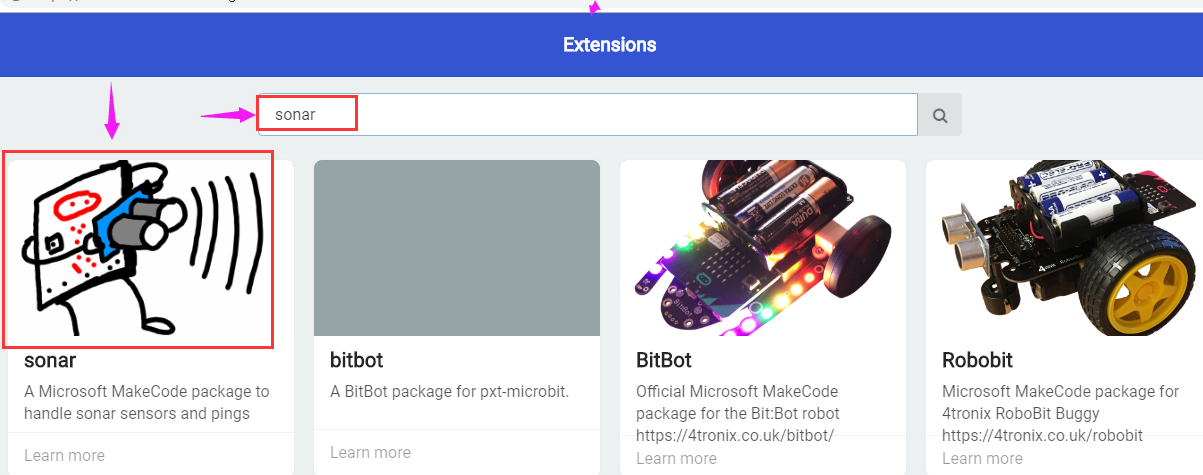
Task: Click the gray bitbot placeholder image
Action: (x=456, y=248)
